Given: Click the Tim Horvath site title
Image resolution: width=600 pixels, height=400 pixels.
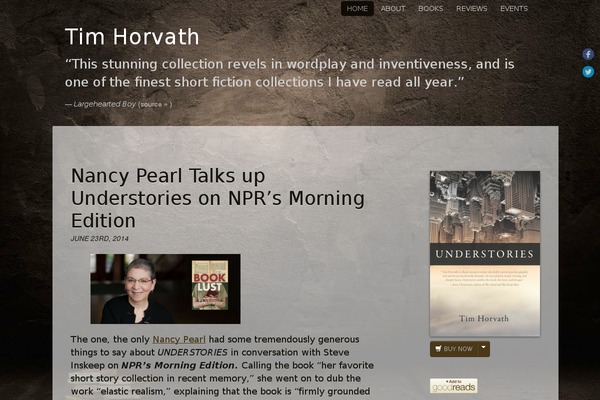Looking at the screenshot, I should pyautogui.click(x=132, y=37).
